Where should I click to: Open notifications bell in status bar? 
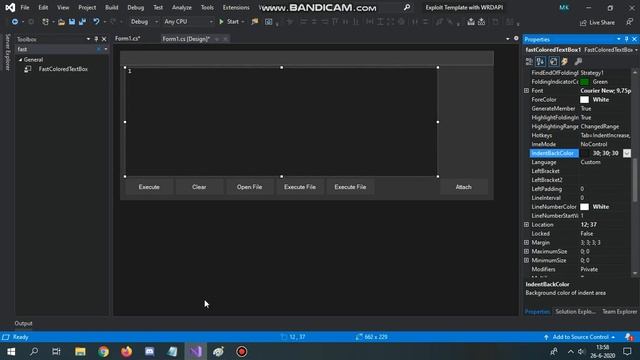tap(629, 337)
